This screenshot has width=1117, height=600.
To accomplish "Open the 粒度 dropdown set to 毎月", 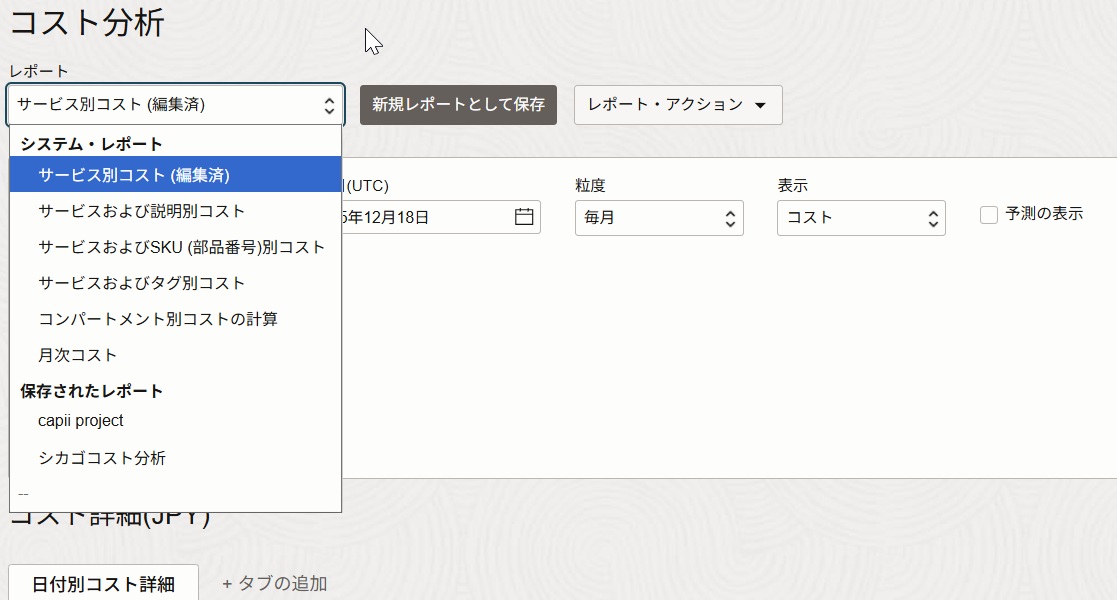I will (x=658, y=217).
